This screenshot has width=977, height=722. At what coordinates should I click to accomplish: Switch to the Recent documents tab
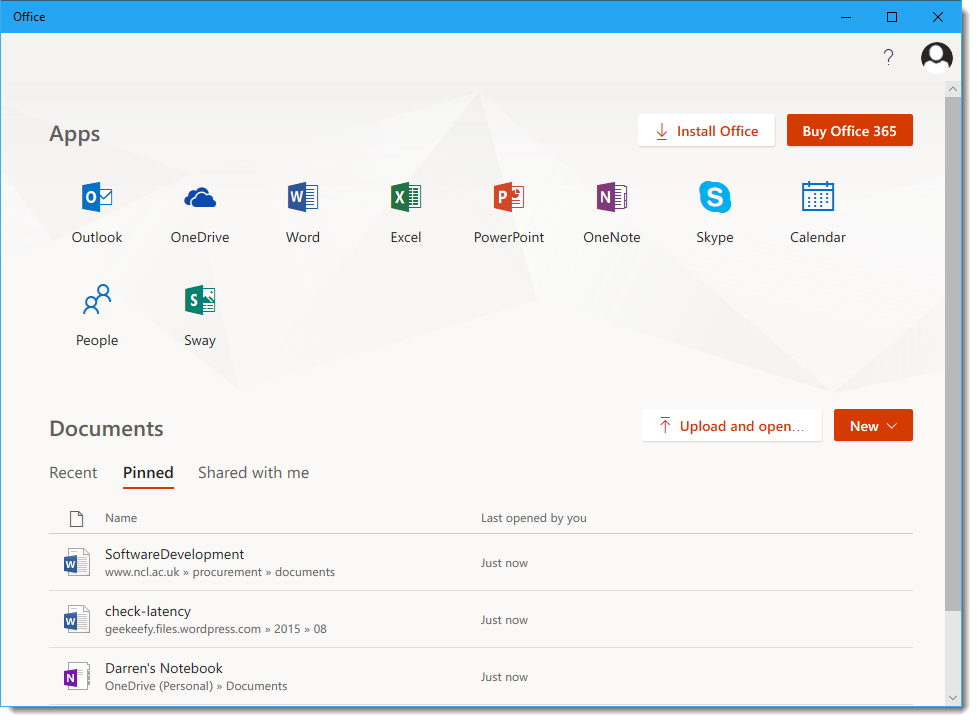pos(73,472)
